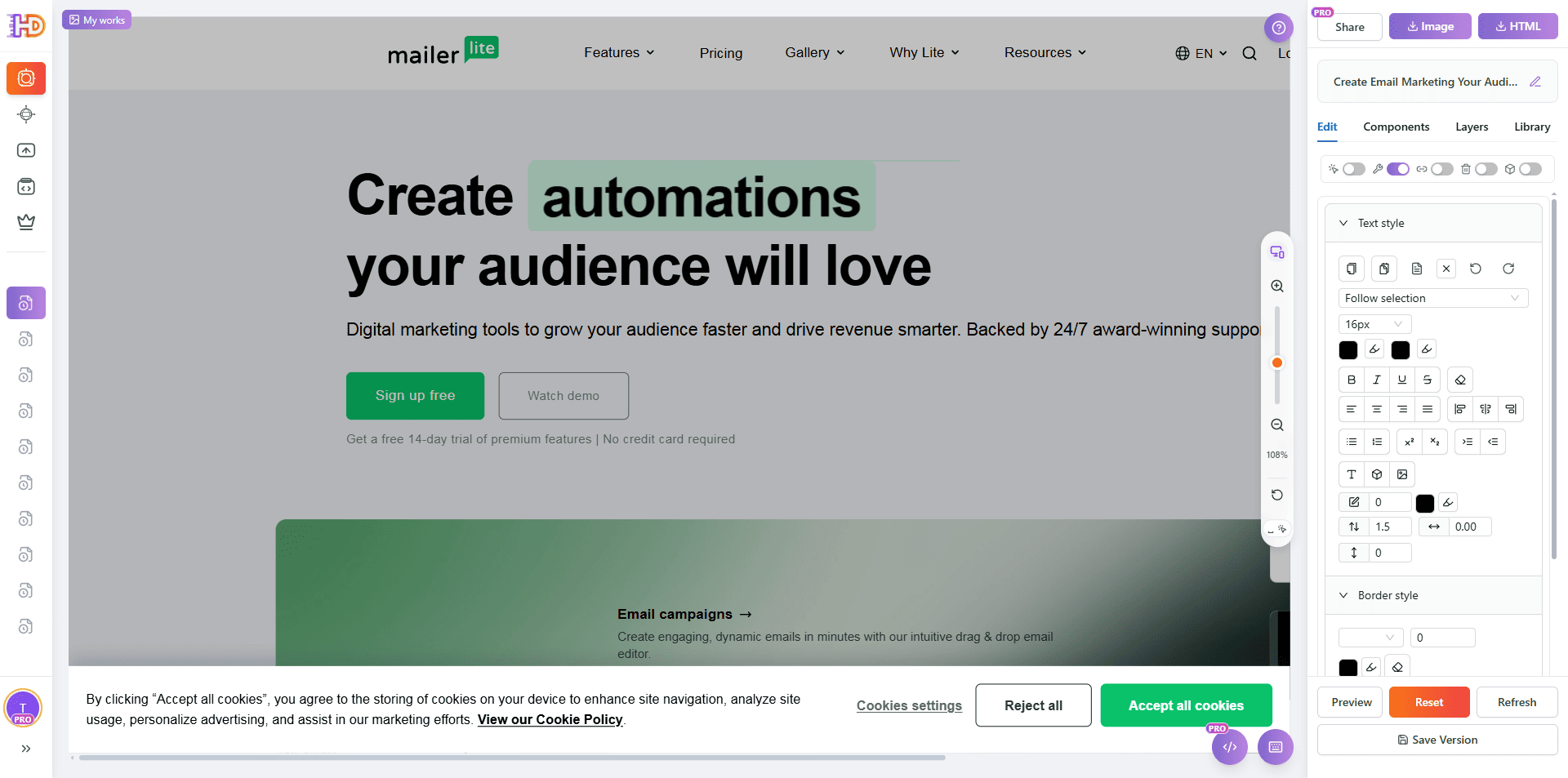This screenshot has height=778, width=1568.
Task: Click the help question mark icon
Action: (x=1279, y=28)
